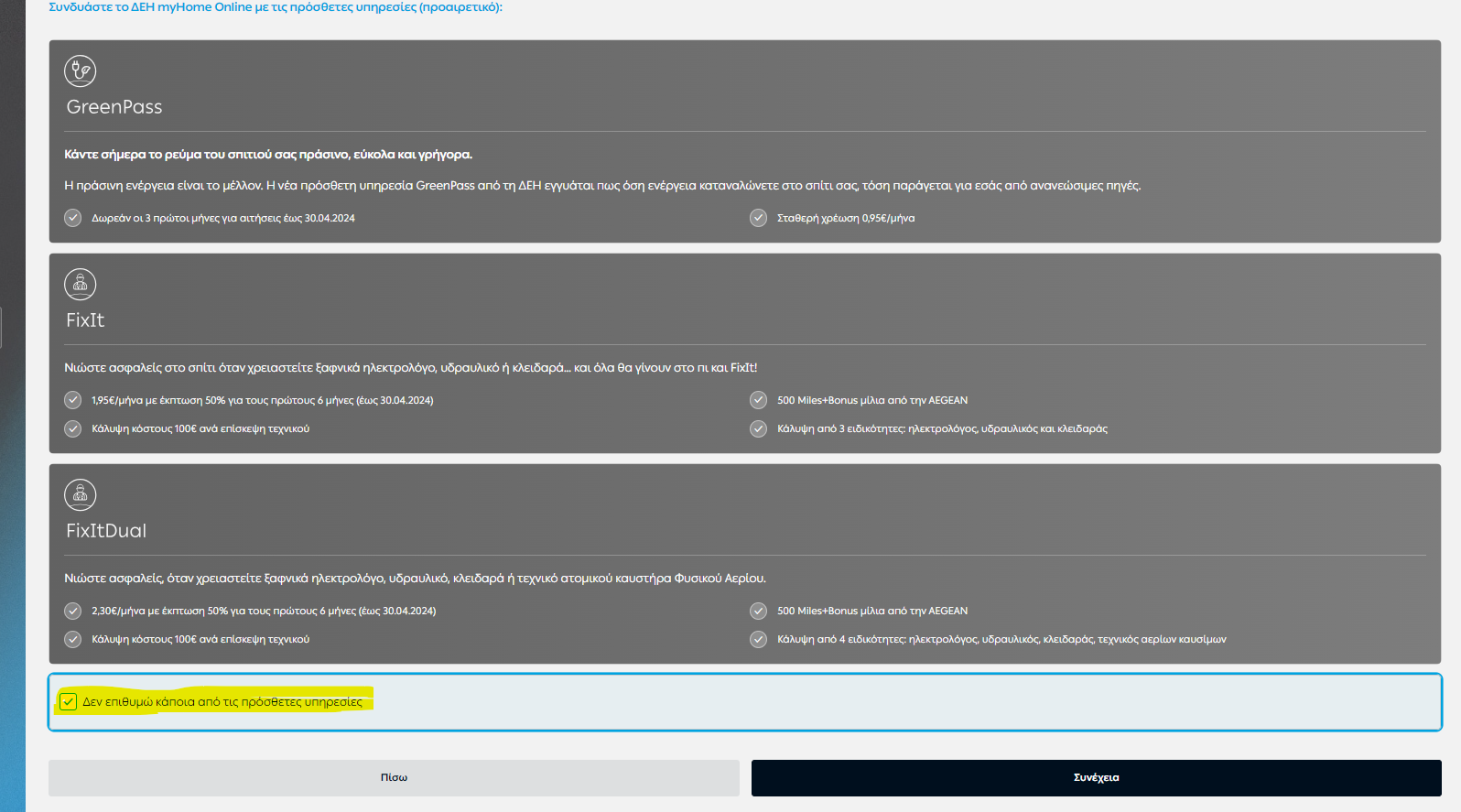Click check icon beside 'Δωρεάν οι 3 πρώτοι μήνες'
The image size is (1461, 812).
click(73, 218)
